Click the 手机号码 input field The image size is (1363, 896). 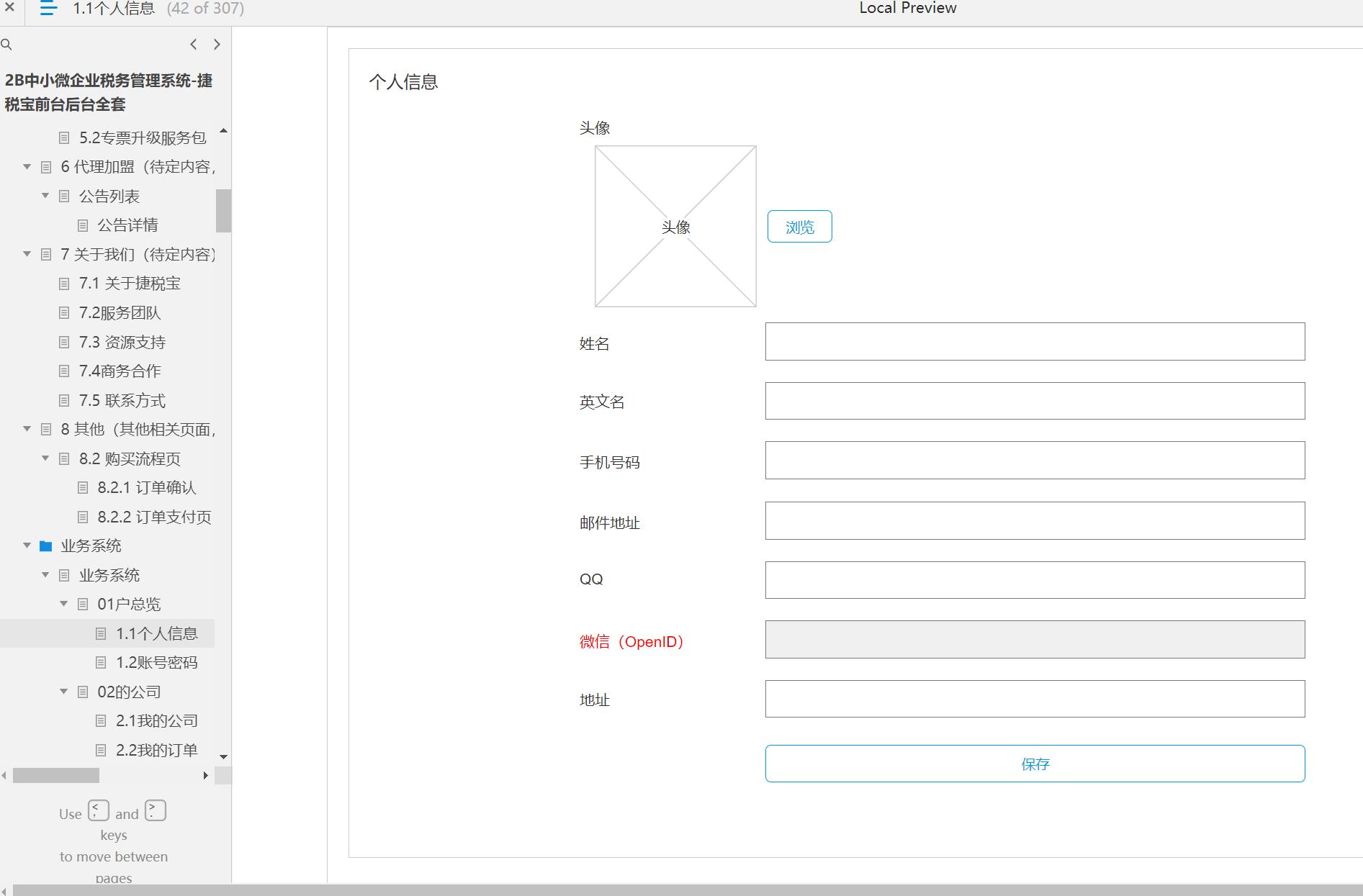[1035, 461]
